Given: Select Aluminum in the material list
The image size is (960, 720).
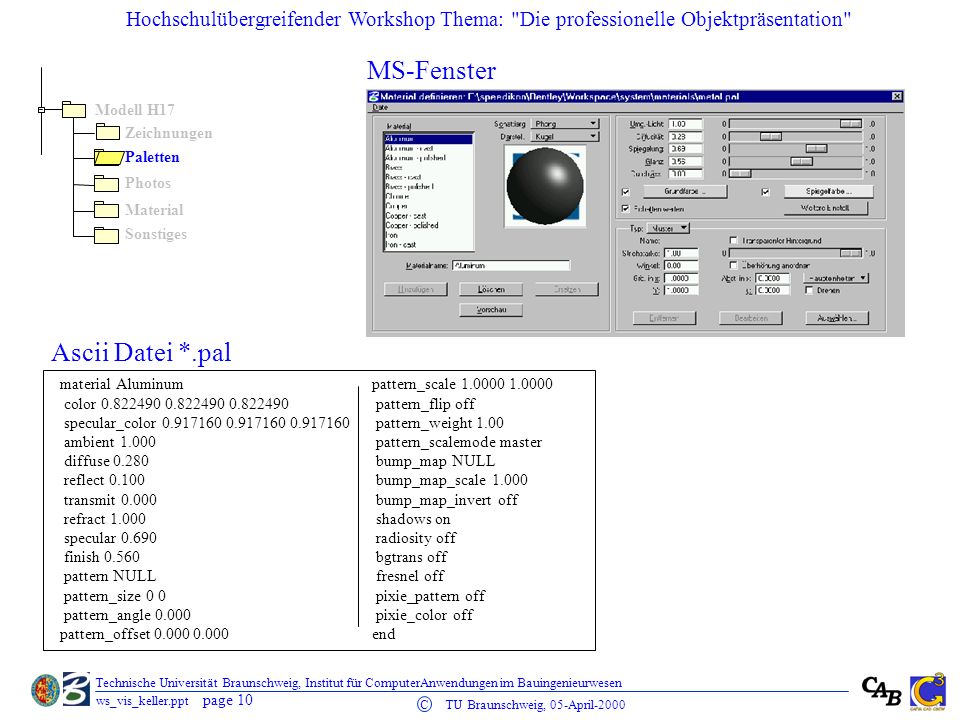Looking at the screenshot, I should (428, 139).
